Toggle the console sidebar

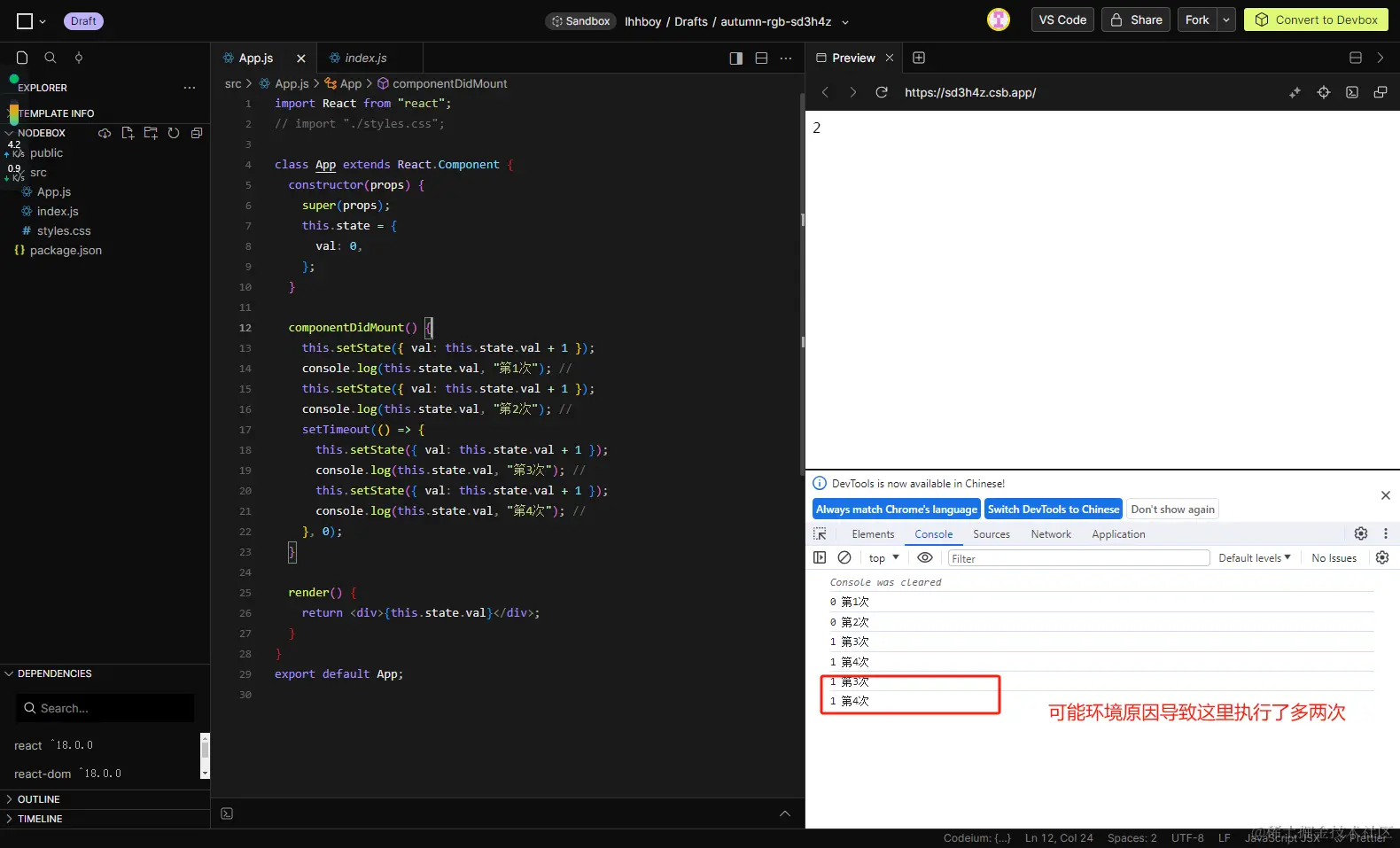point(820,557)
